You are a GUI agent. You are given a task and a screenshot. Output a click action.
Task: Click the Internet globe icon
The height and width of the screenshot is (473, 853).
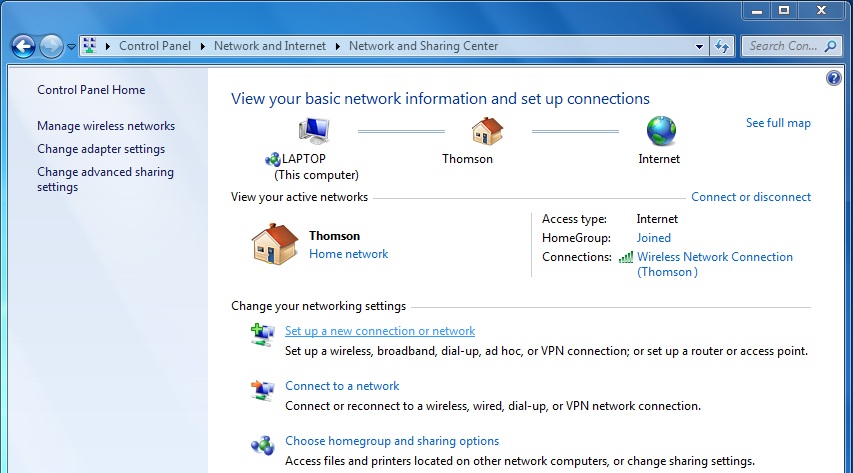click(x=661, y=131)
